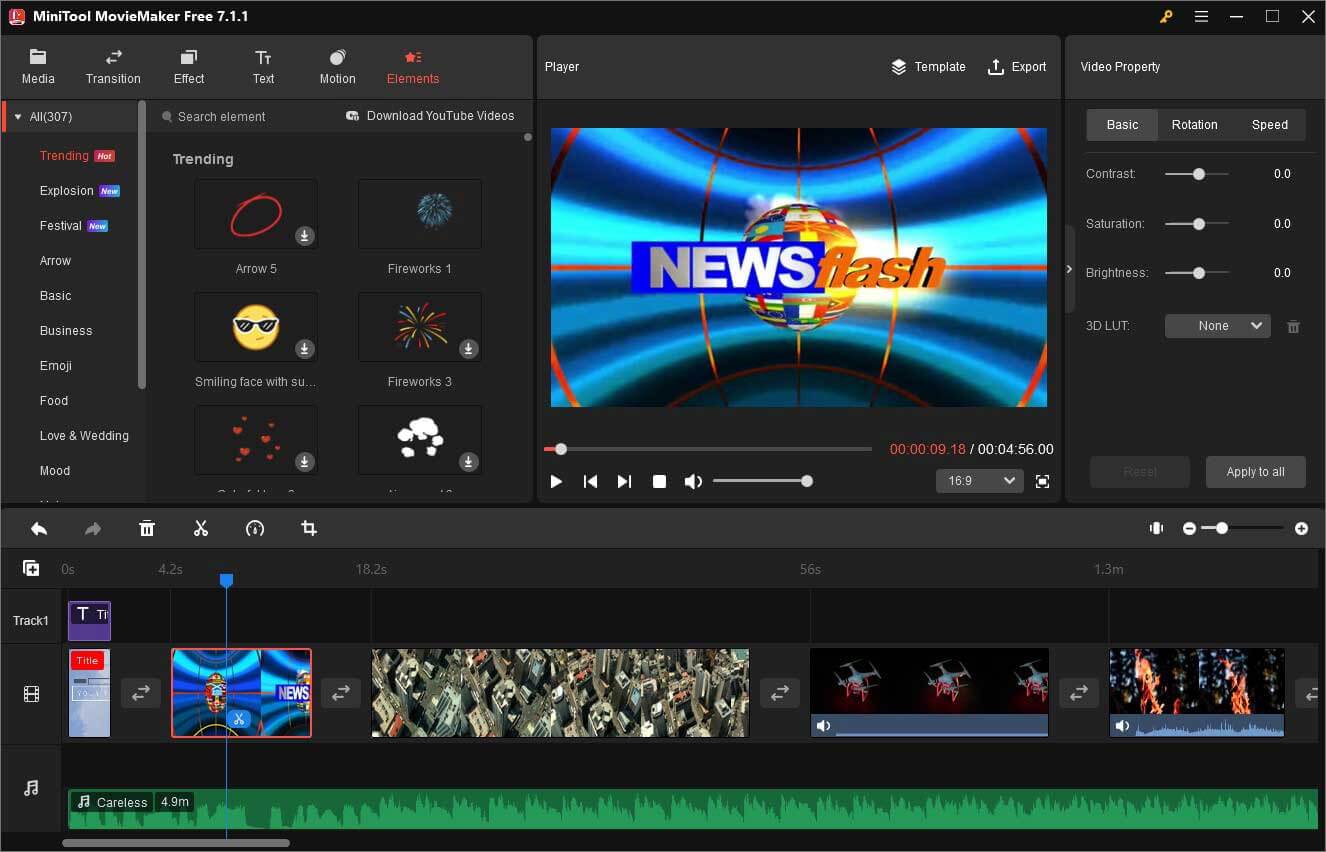Click Download YouTube Videos link

pos(430,116)
